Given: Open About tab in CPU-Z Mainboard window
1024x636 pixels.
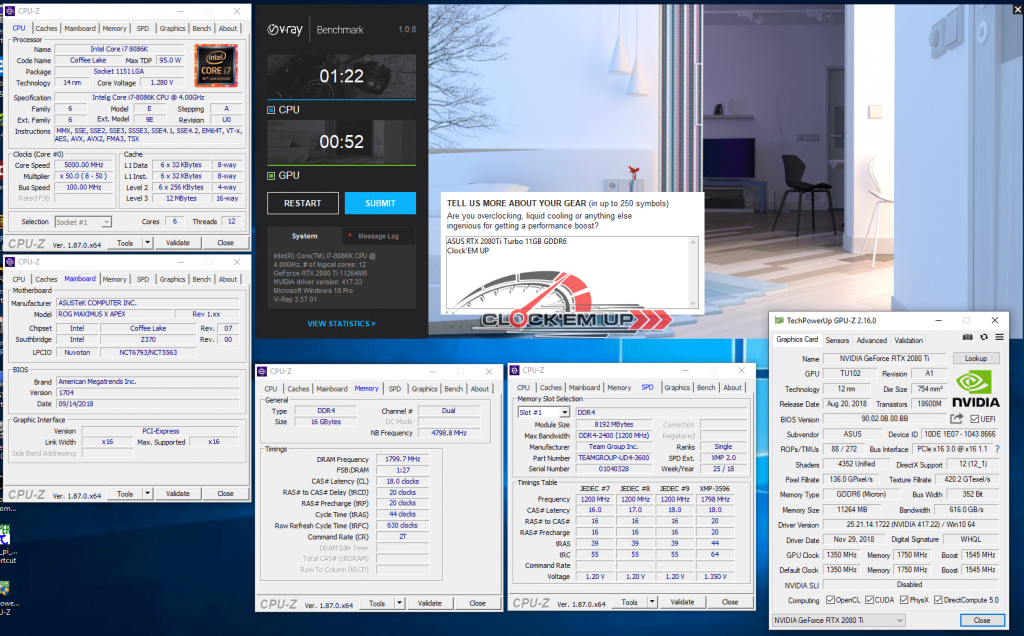Looking at the screenshot, I should coord(228,279).
